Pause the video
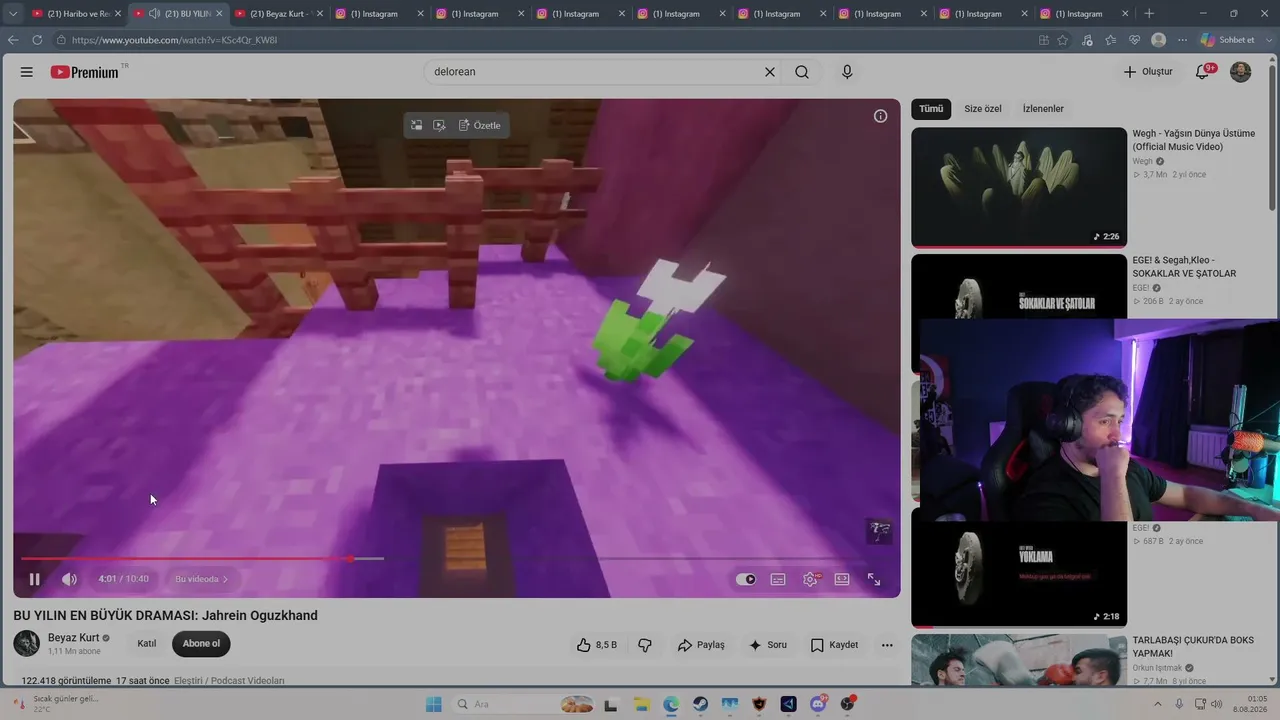Image resolution: width=1280 pixels, height=720 pixels. (x=34, y=579)
